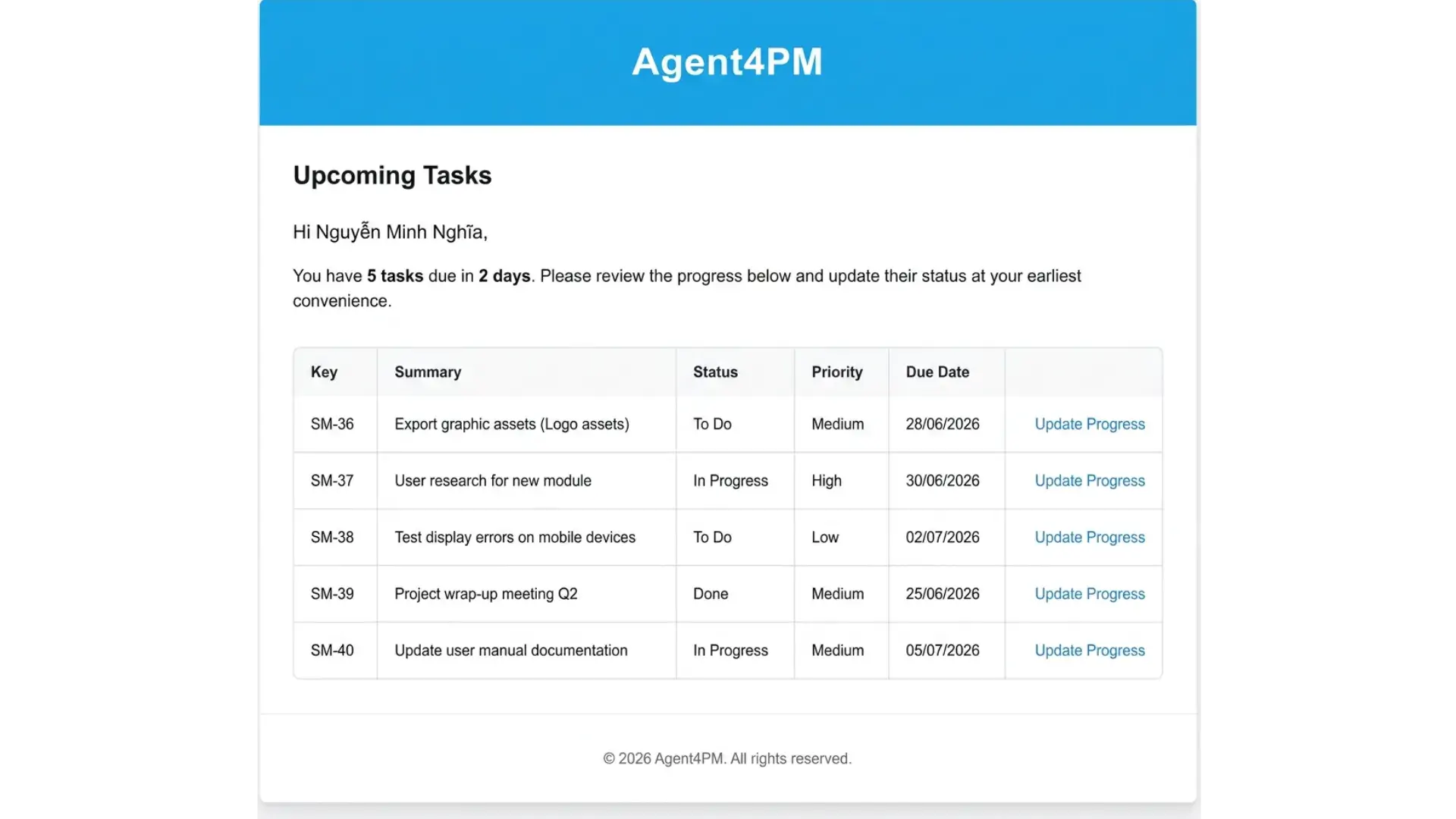The height and width of the screenshot is (819, 1456).
Task: Open Update Progress link for SM-37
Action: 1090,481
